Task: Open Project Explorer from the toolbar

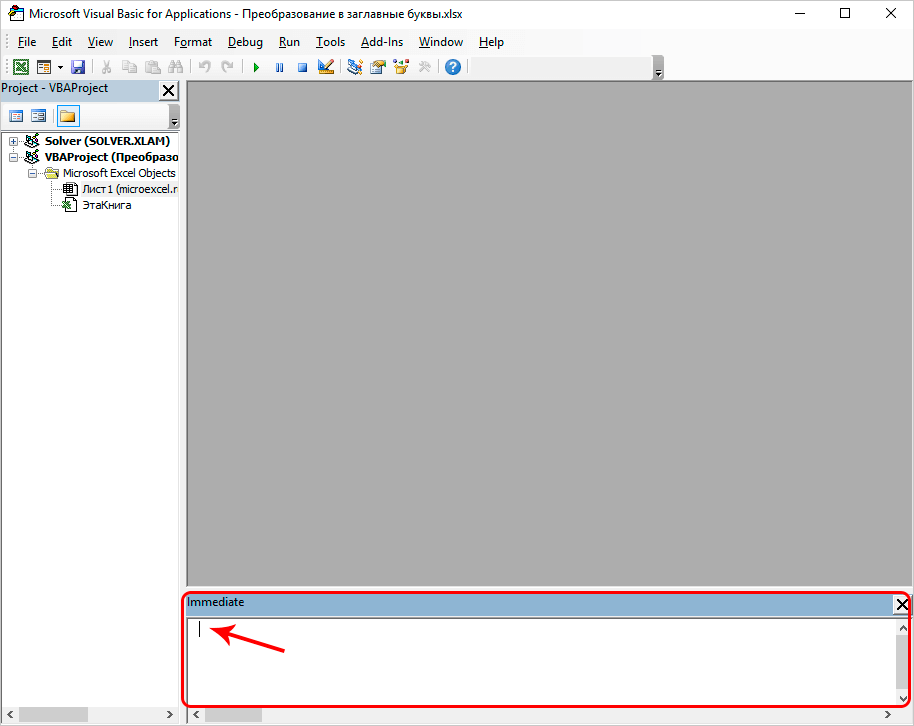Action: (354, 67)
